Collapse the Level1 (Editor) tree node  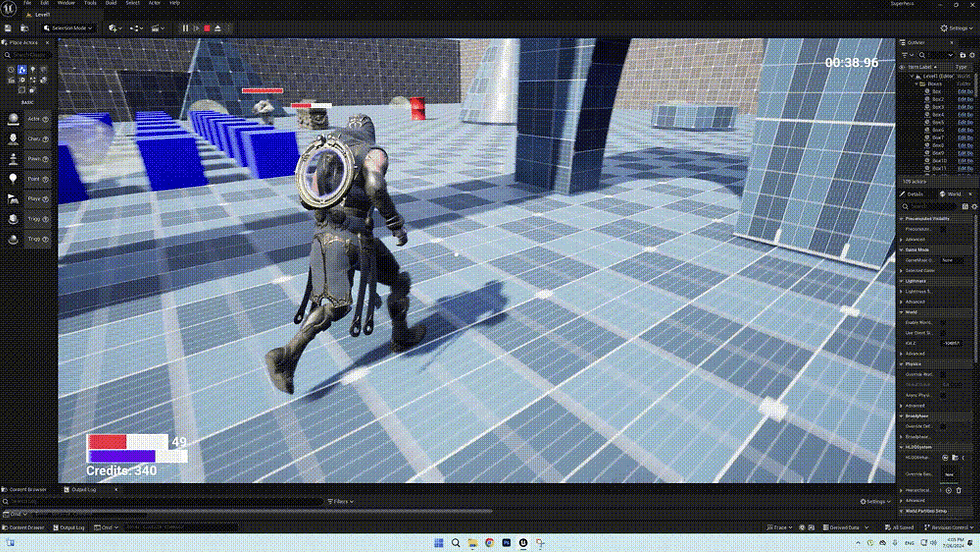coord(912,76)
